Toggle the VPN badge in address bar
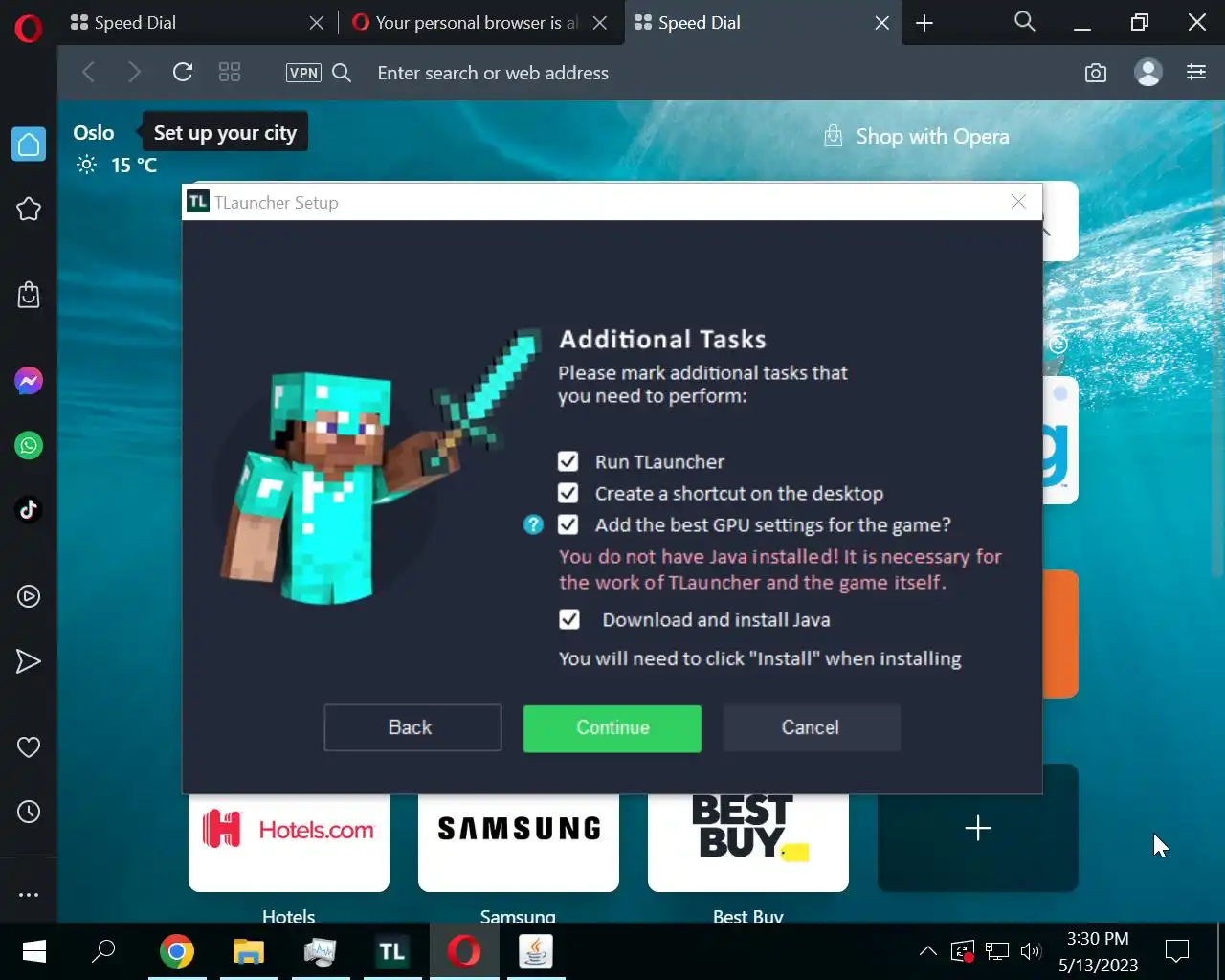Viewport: 1225px width, 980px height. (x=303, y=73)
